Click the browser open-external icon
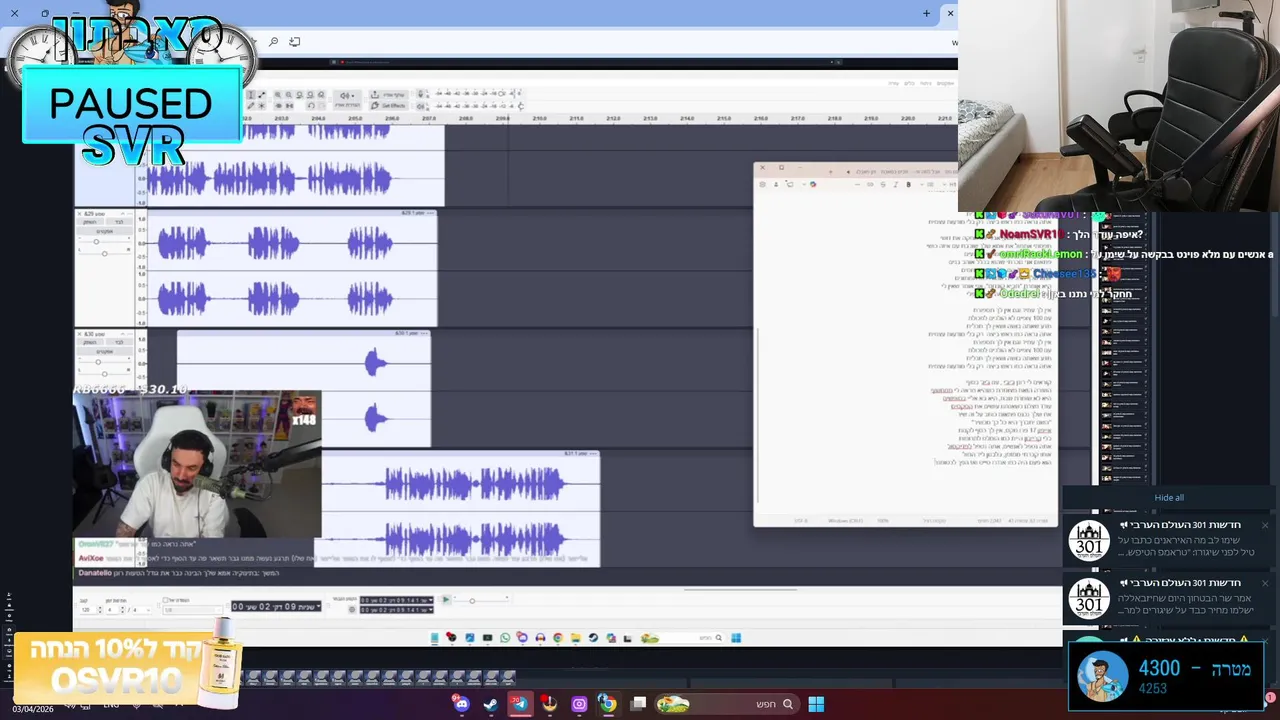Viewport: 1280px width, 720px height. pos(294,42)
